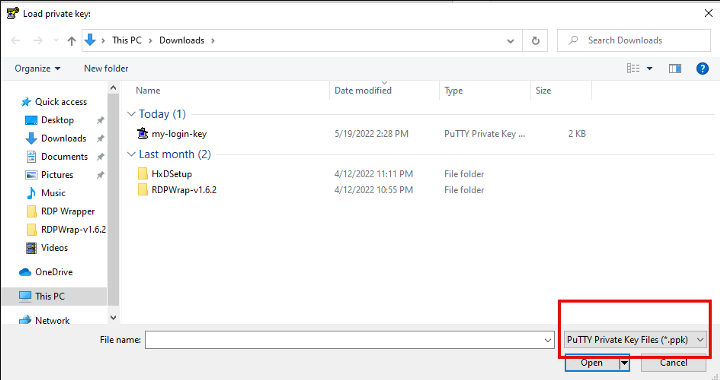Expand the address bar history dropdown
The image size is (720, 380).
pos(510,41)
